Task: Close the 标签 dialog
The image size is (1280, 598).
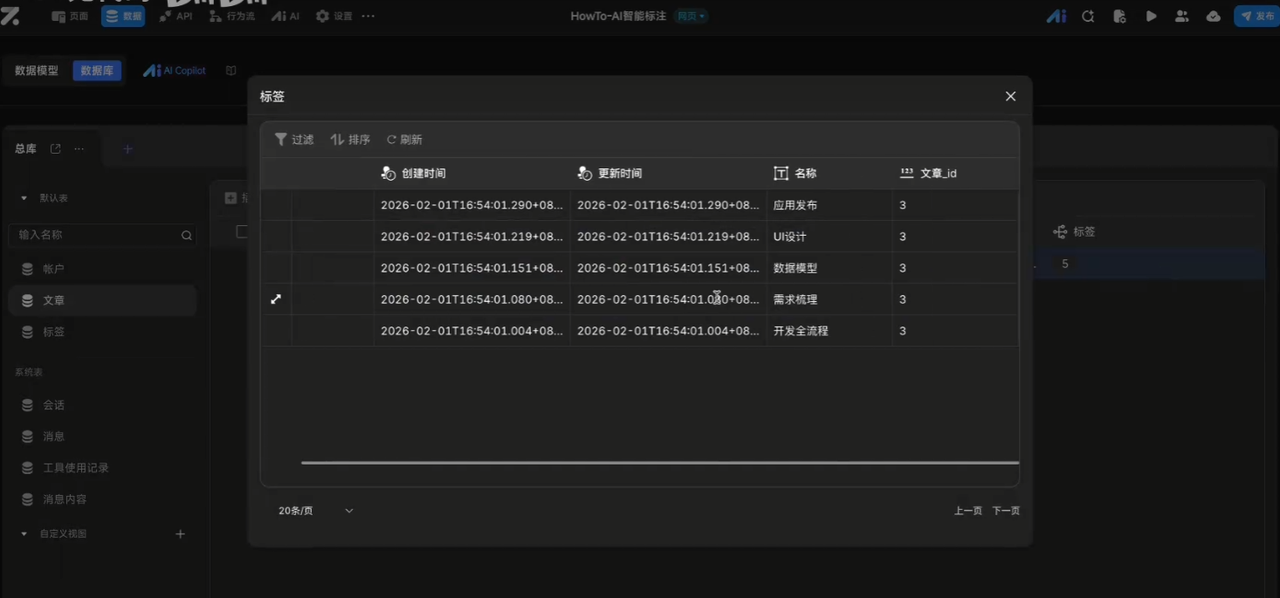Action: 1010,96
